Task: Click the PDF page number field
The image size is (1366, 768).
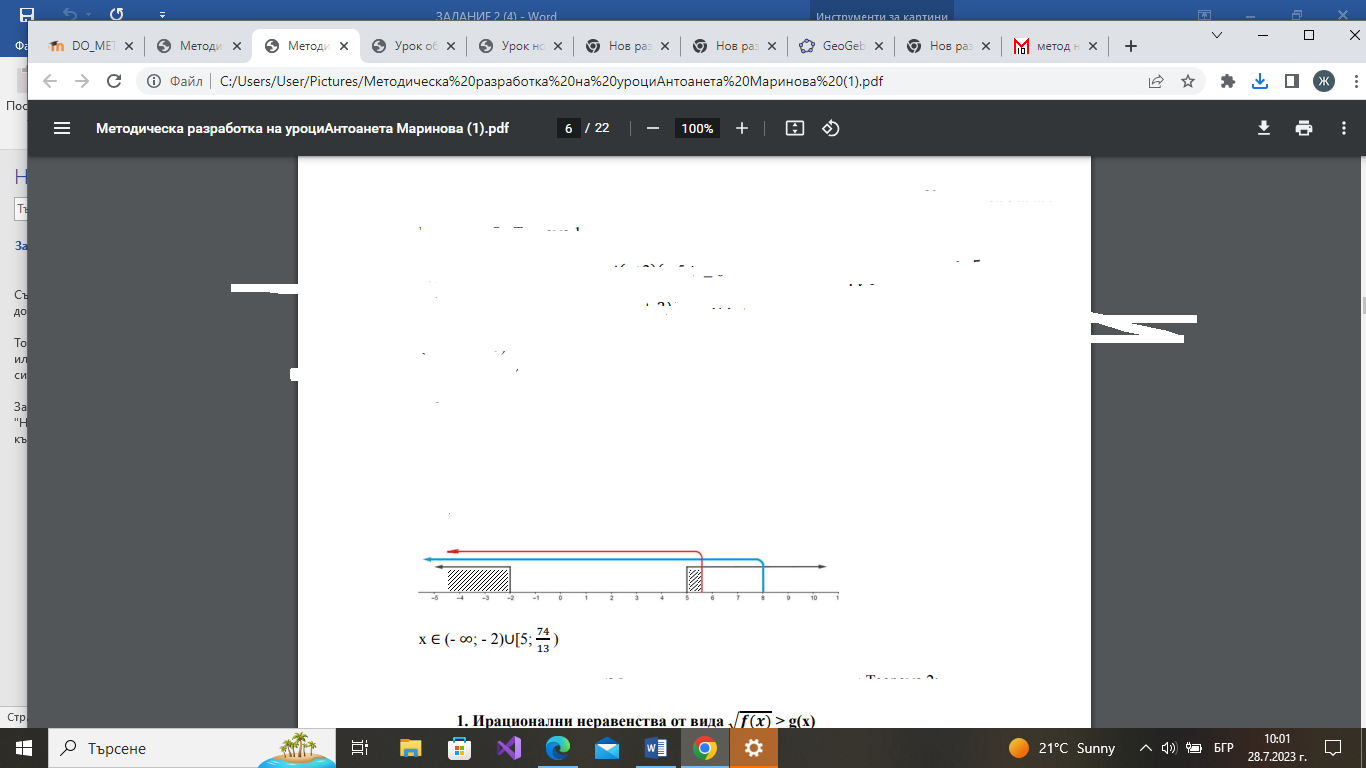Action: [568, 128]
